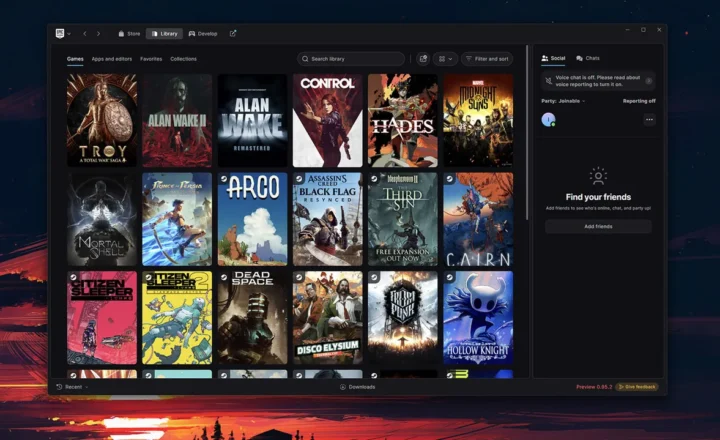
Task: Click the Add friends button
Action: 598,226
